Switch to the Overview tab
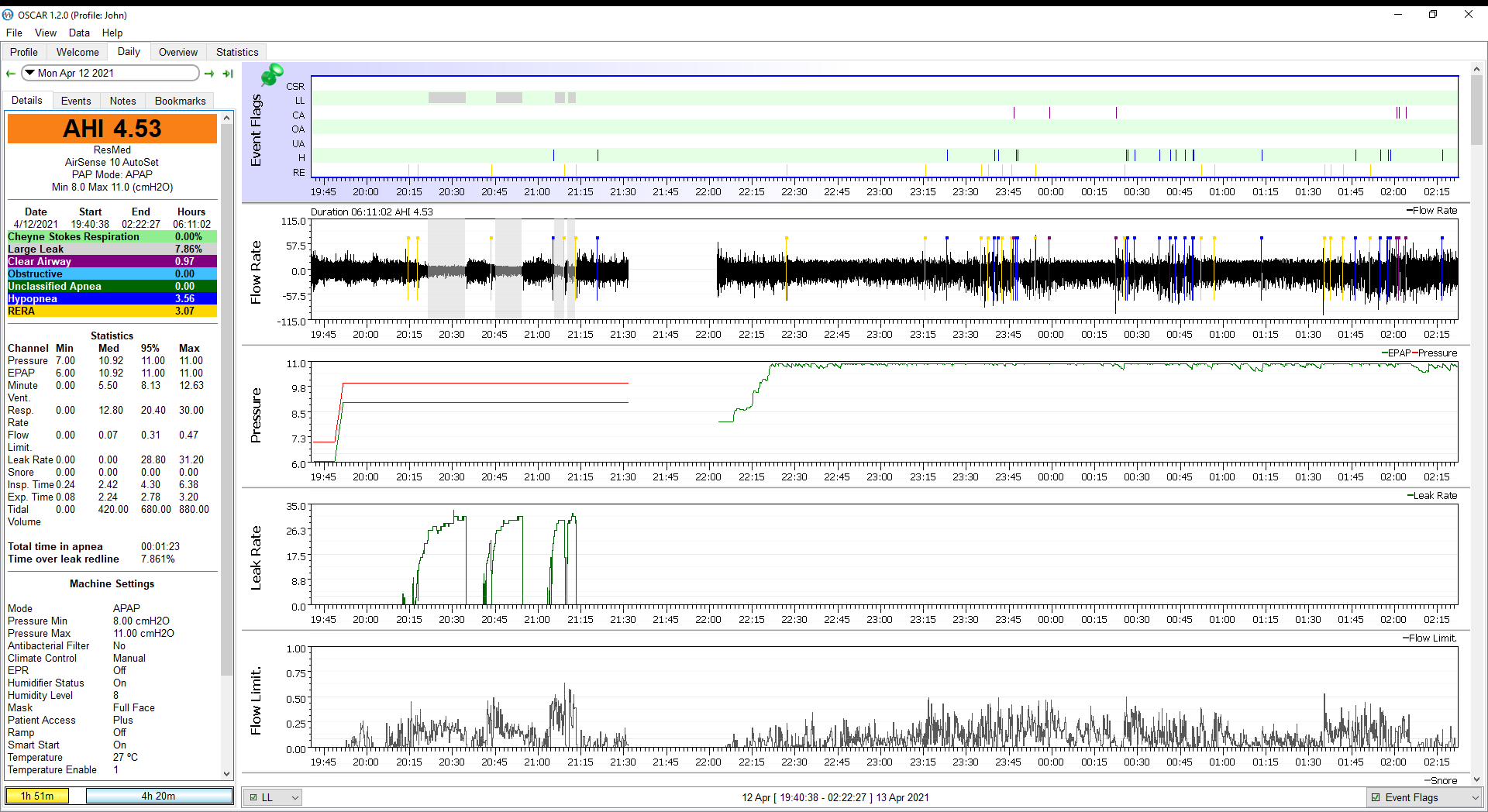 coord(178,52)
